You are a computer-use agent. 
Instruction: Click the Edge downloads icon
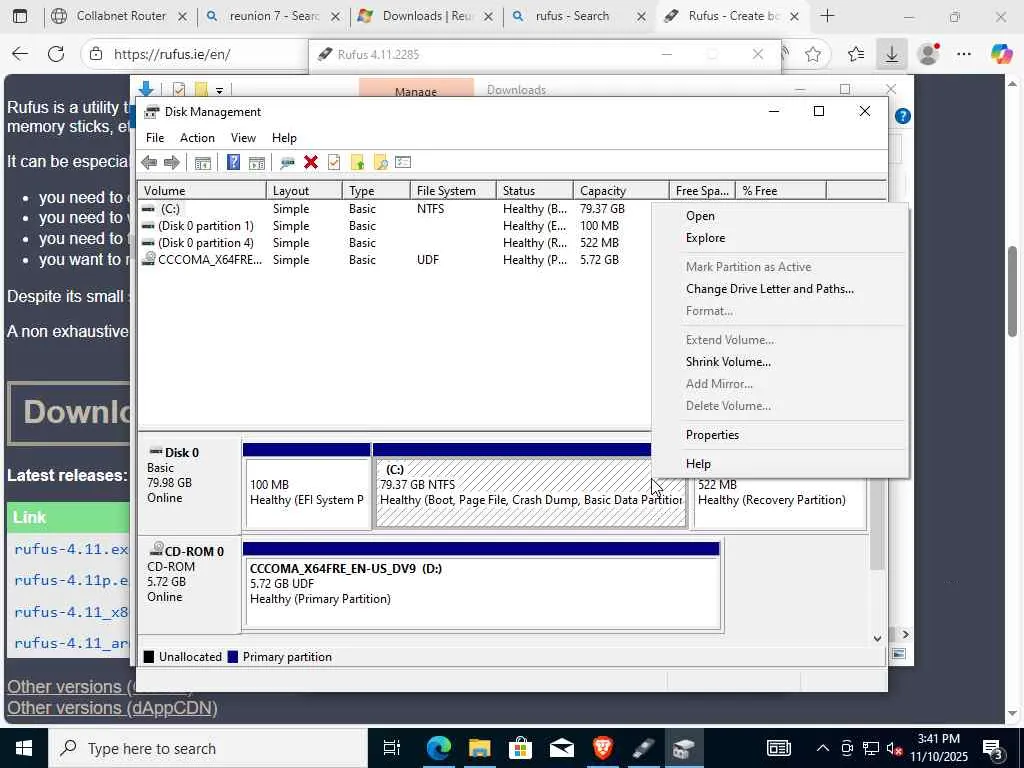891,54
